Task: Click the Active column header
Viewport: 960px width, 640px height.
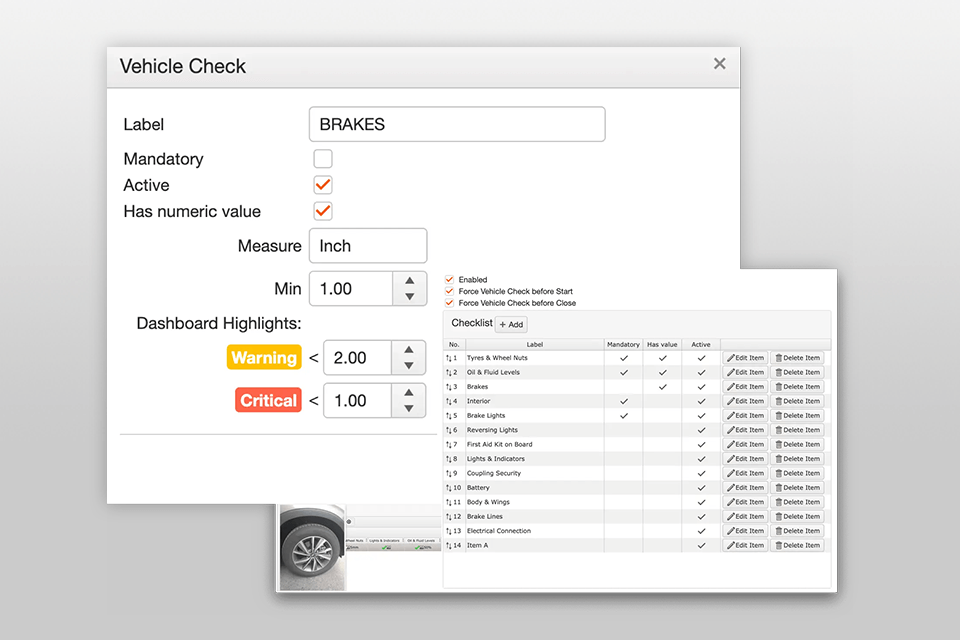Action: coord(701,344)
